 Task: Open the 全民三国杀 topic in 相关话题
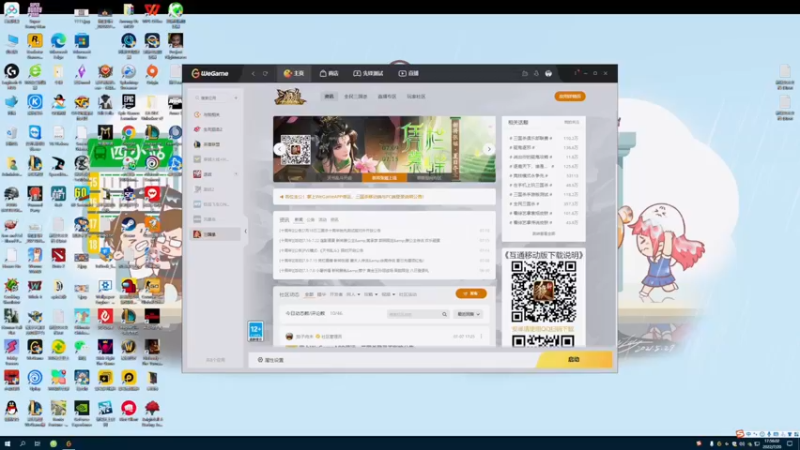pos(524,204)
